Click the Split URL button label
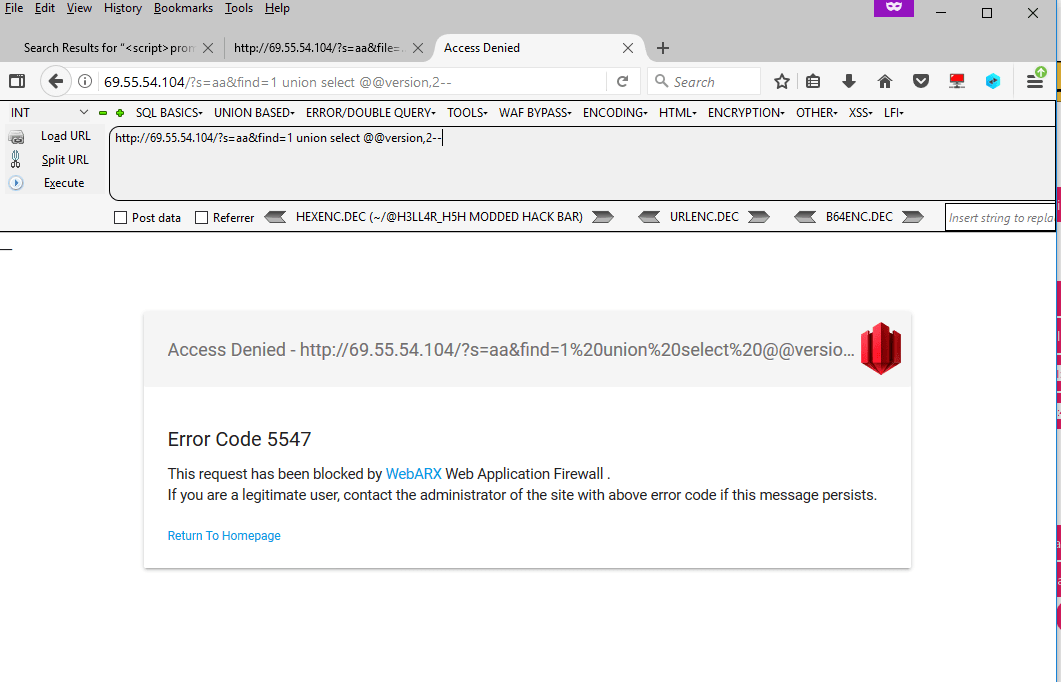 [65, 160]
